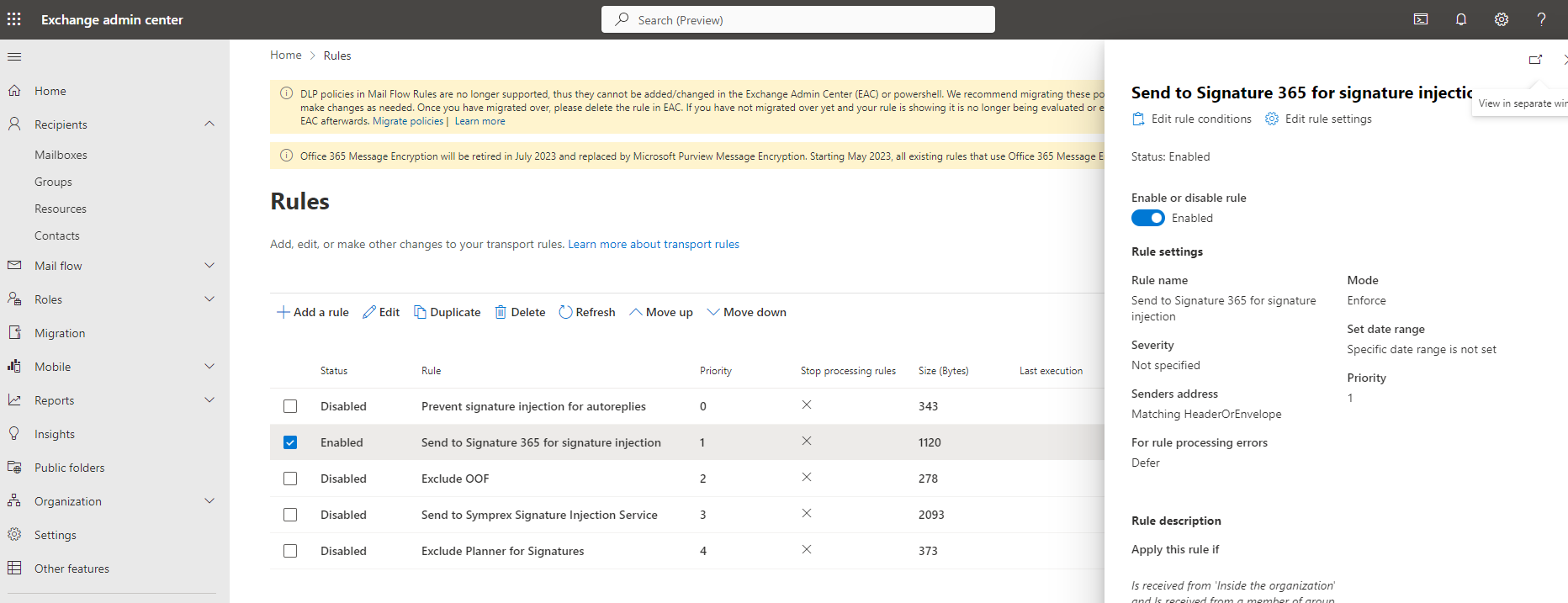Go to Migration in navigation
Image resolution: width=1568 pixels, height=603 pixels.
pos(60,333)
